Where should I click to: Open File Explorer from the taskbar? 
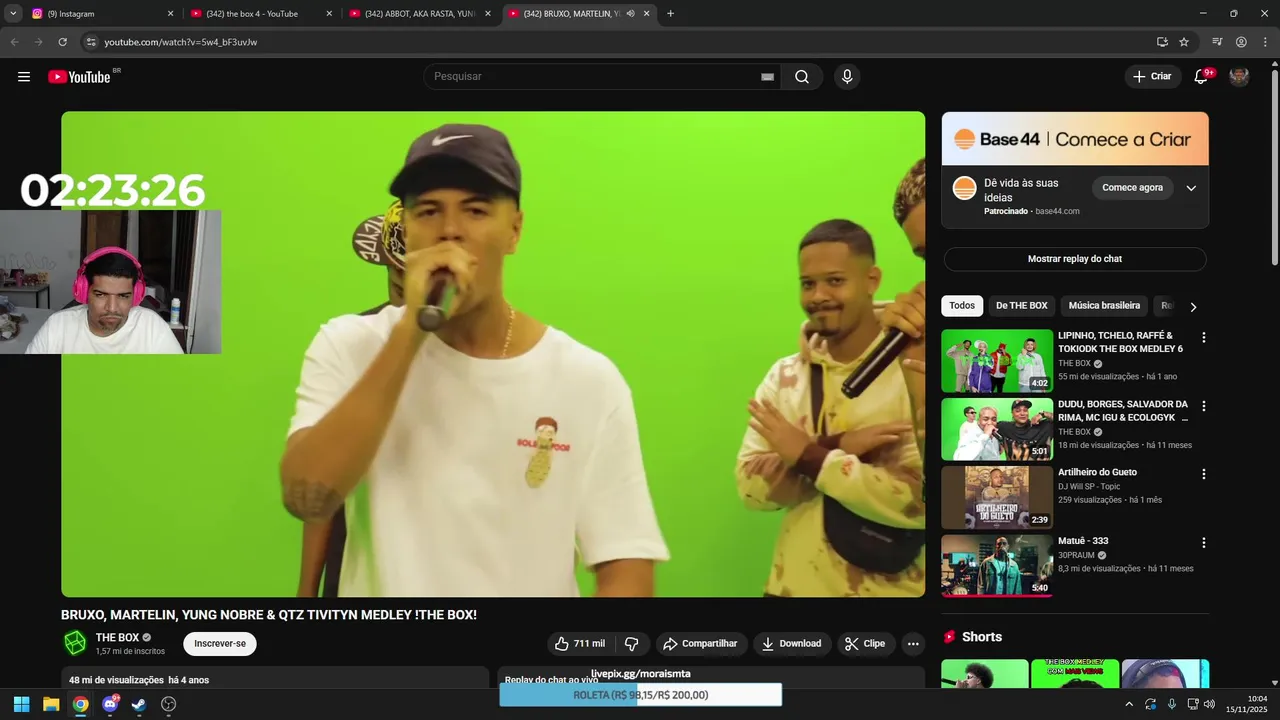[51, 704]
